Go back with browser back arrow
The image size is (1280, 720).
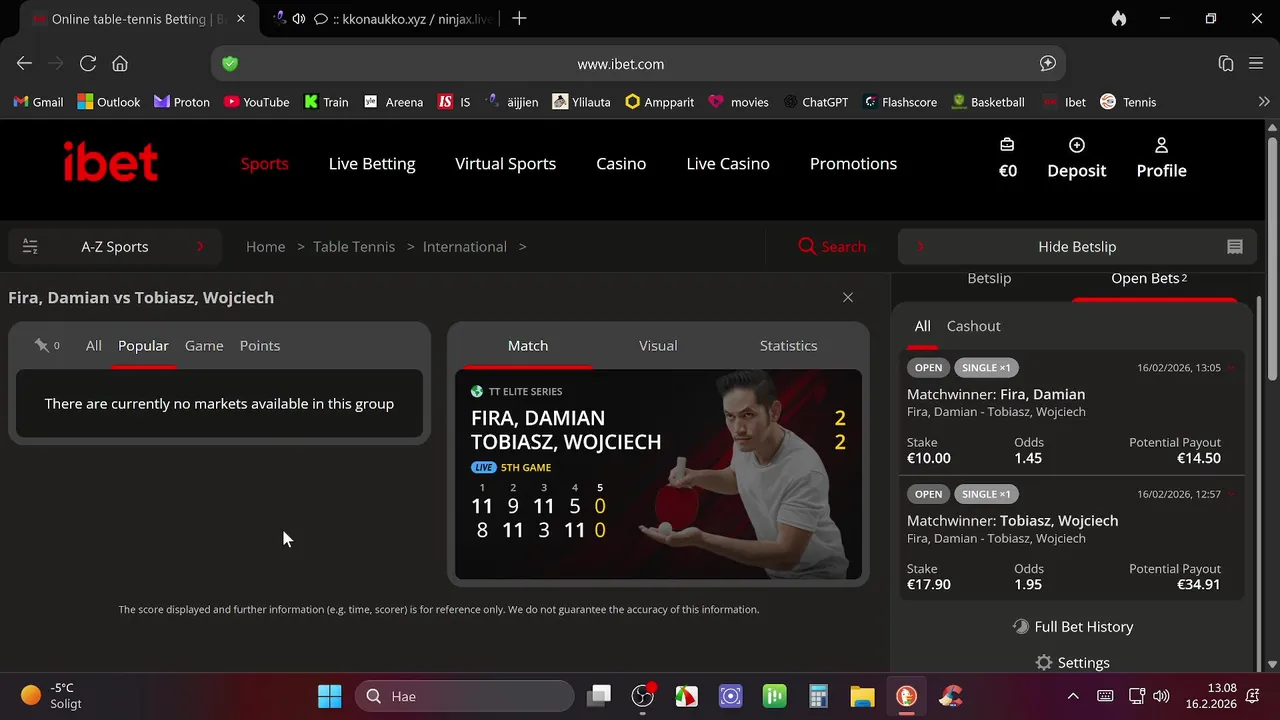coord(25,63)
